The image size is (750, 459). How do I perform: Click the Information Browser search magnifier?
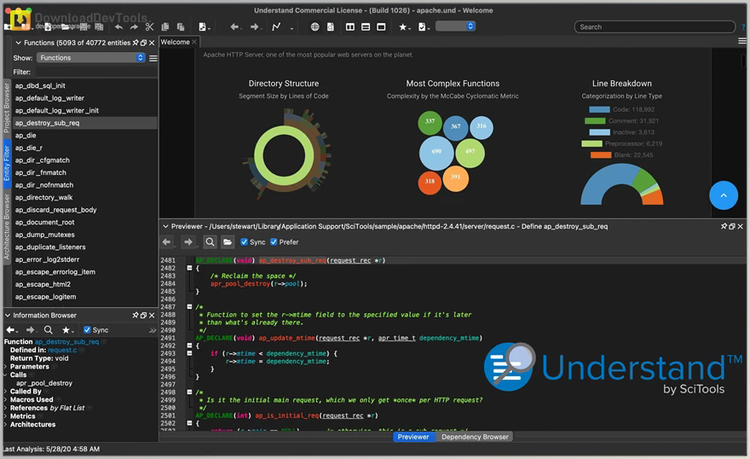click(48, 330)
